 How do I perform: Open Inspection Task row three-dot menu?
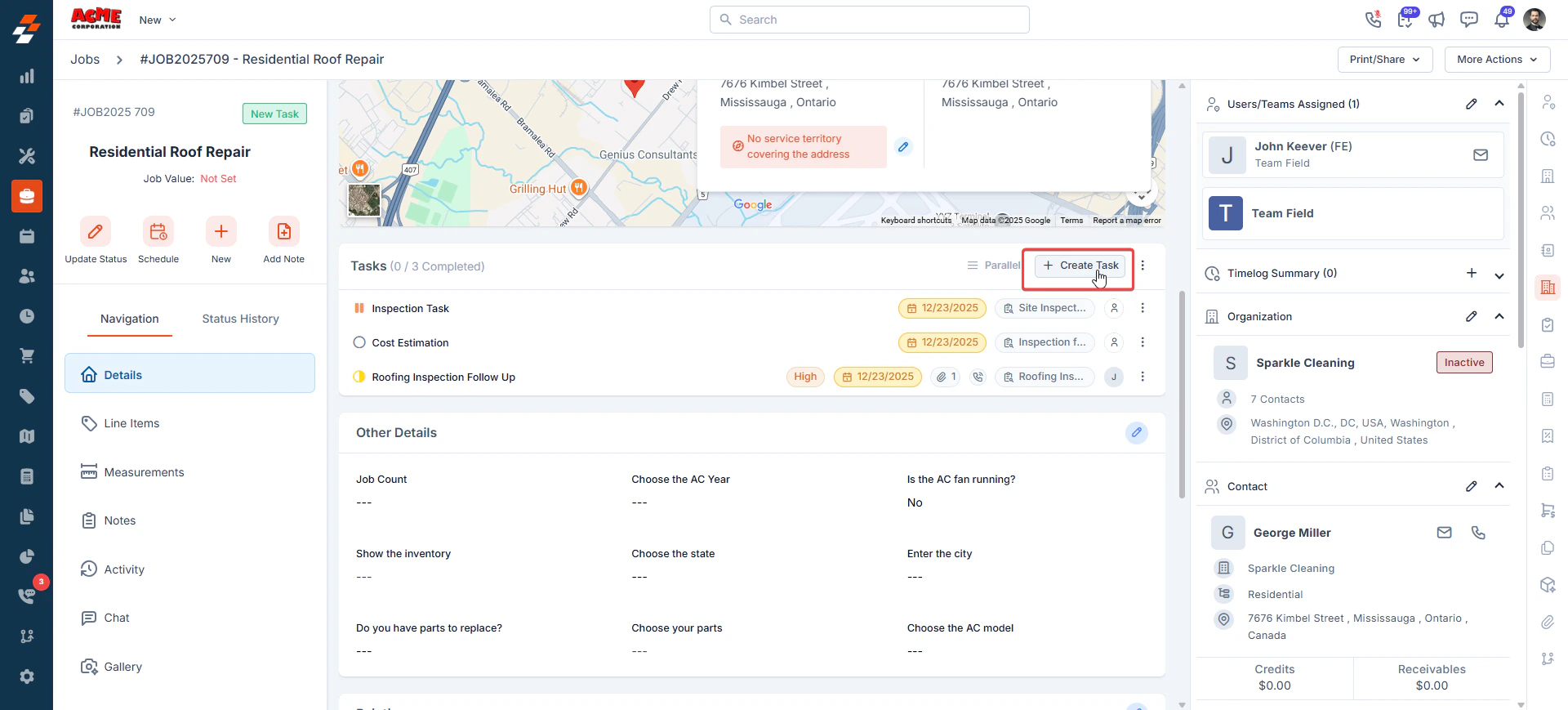pyautogui.click(x=1143, y=308)
